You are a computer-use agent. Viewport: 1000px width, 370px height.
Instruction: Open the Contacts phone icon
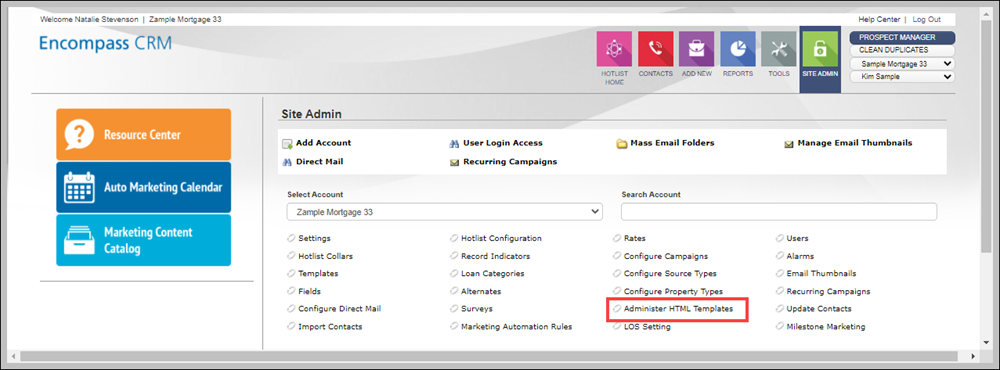tap(656, 50)
